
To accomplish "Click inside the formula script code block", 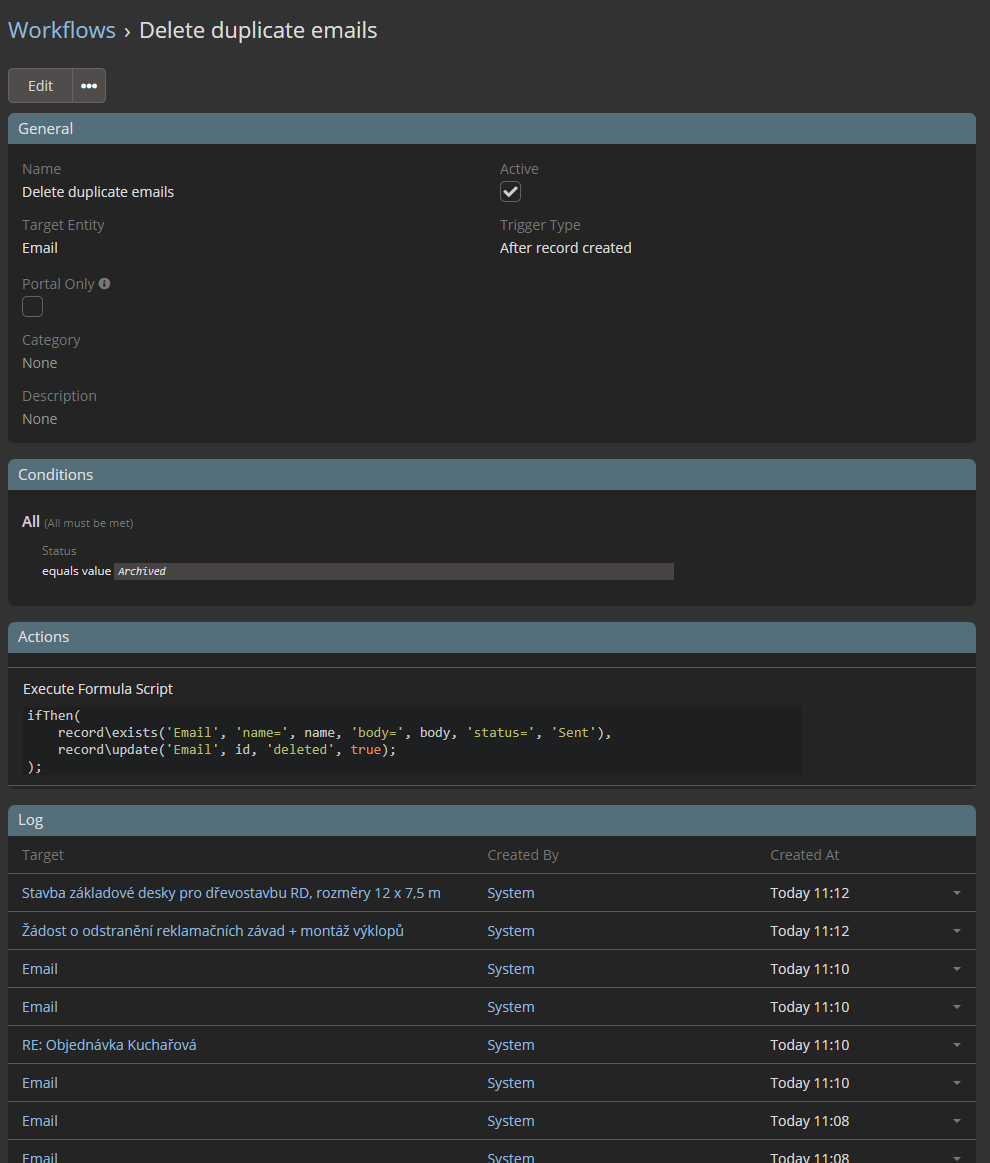I will (411, 741).
